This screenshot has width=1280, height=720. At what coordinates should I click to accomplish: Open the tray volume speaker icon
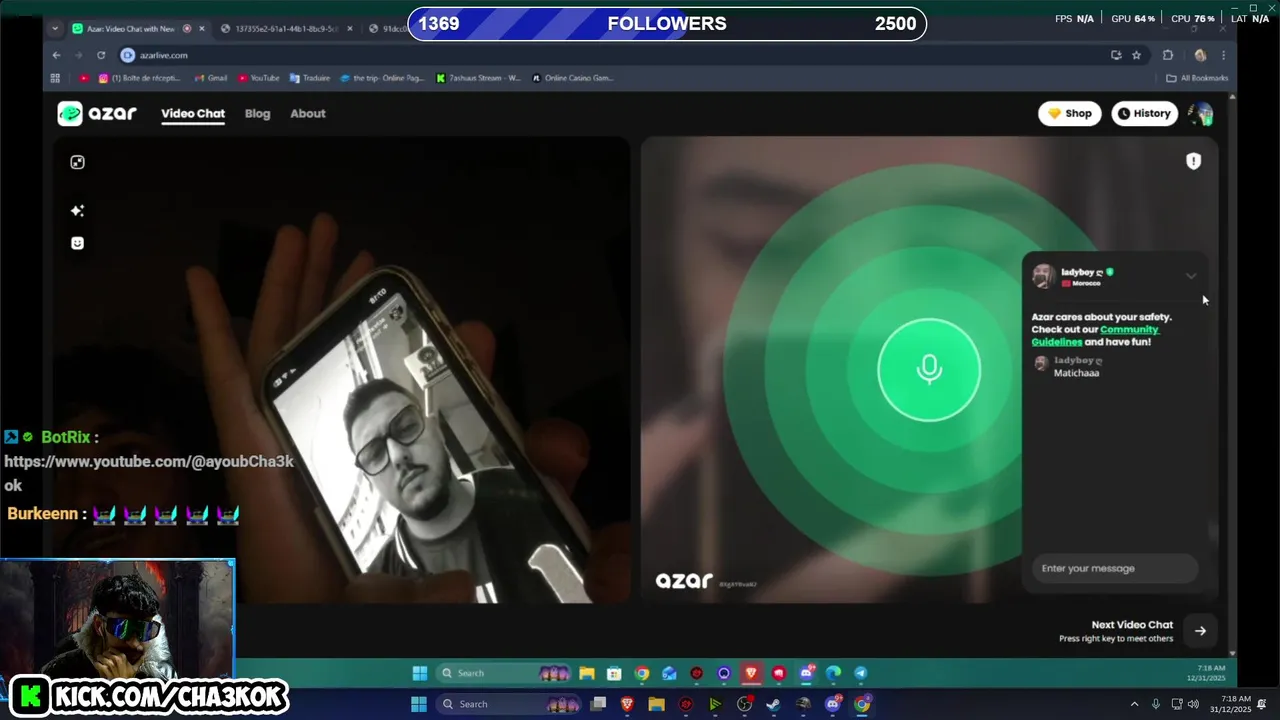click(x=1195, y=704)
